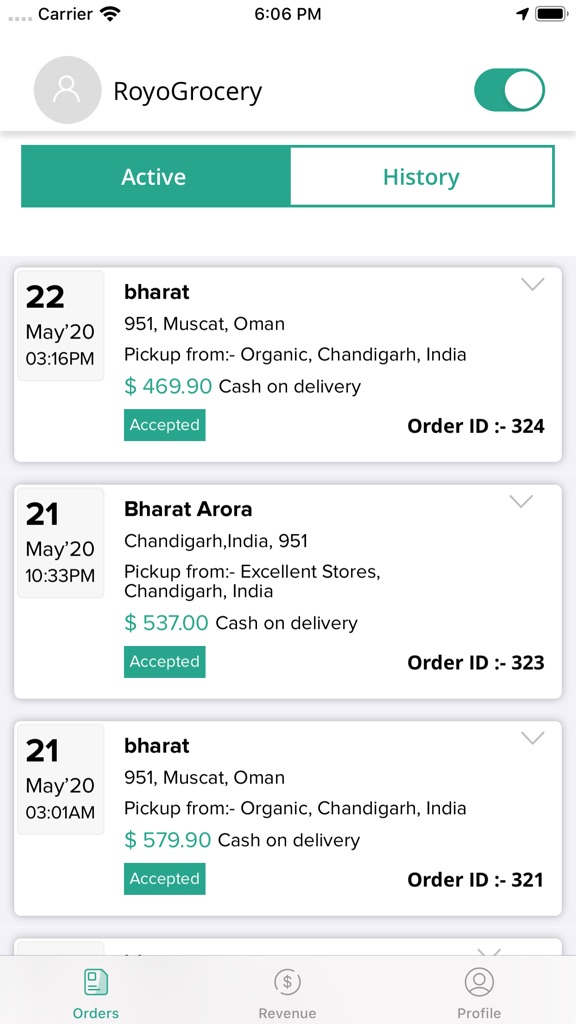Screen dimensions: 576x1024
Task: Open the Orders bottom tab icon
Action: 96,982
